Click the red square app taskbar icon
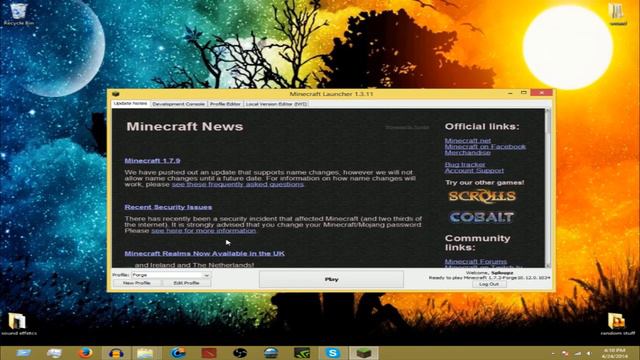This screenshot has width=640, height=360. 209,353
